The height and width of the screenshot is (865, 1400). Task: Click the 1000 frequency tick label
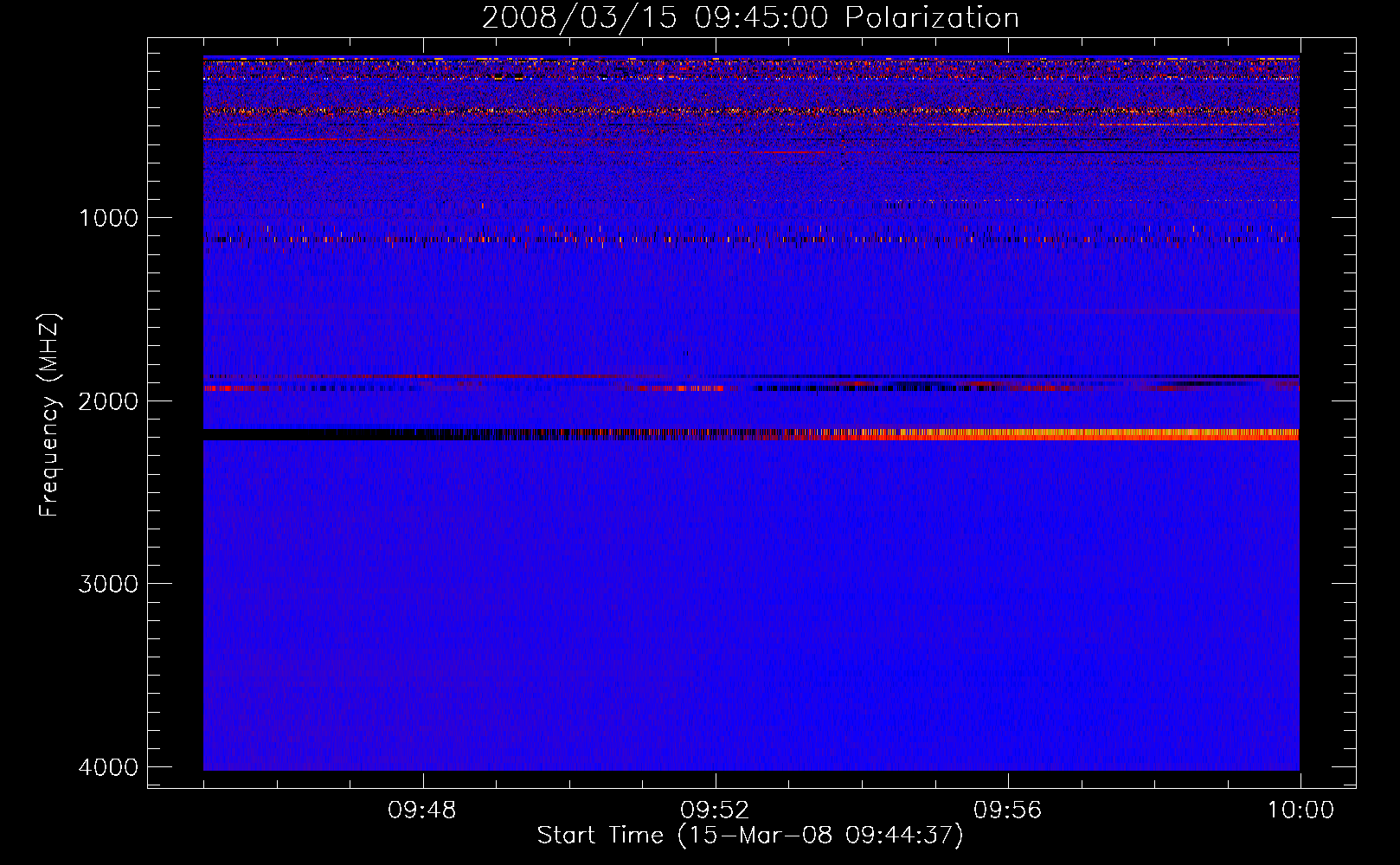pyautogui.click(x=108, y=218)
